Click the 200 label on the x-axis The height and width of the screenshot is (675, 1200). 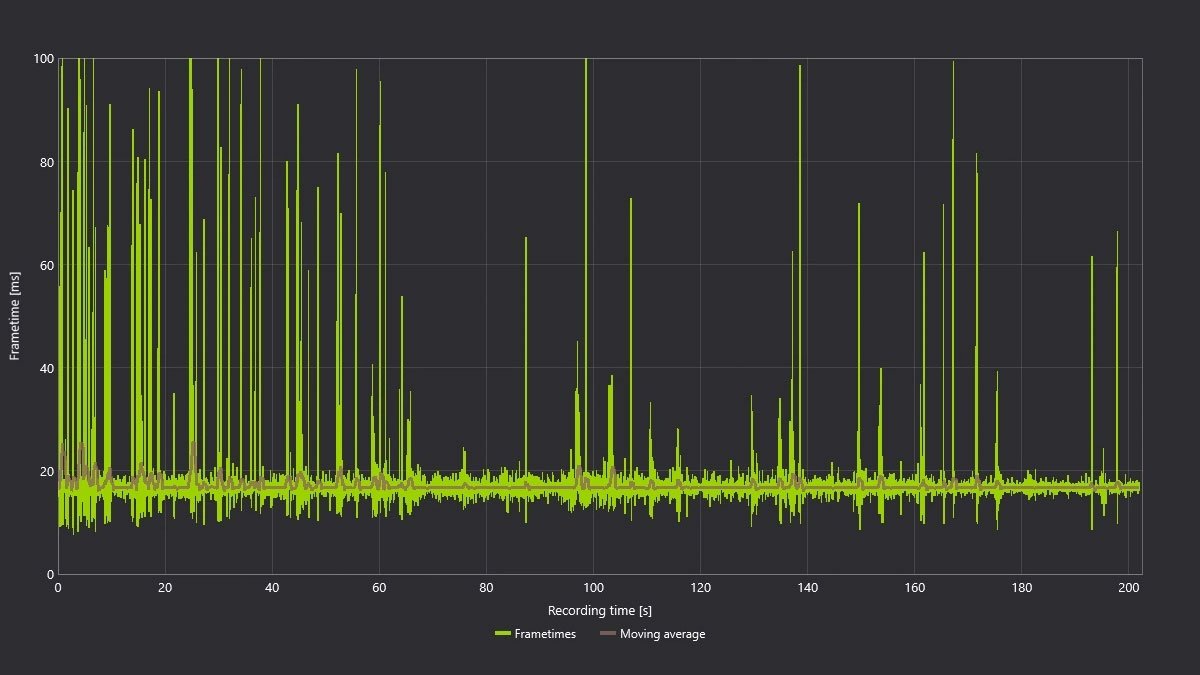click(1129, 589)
